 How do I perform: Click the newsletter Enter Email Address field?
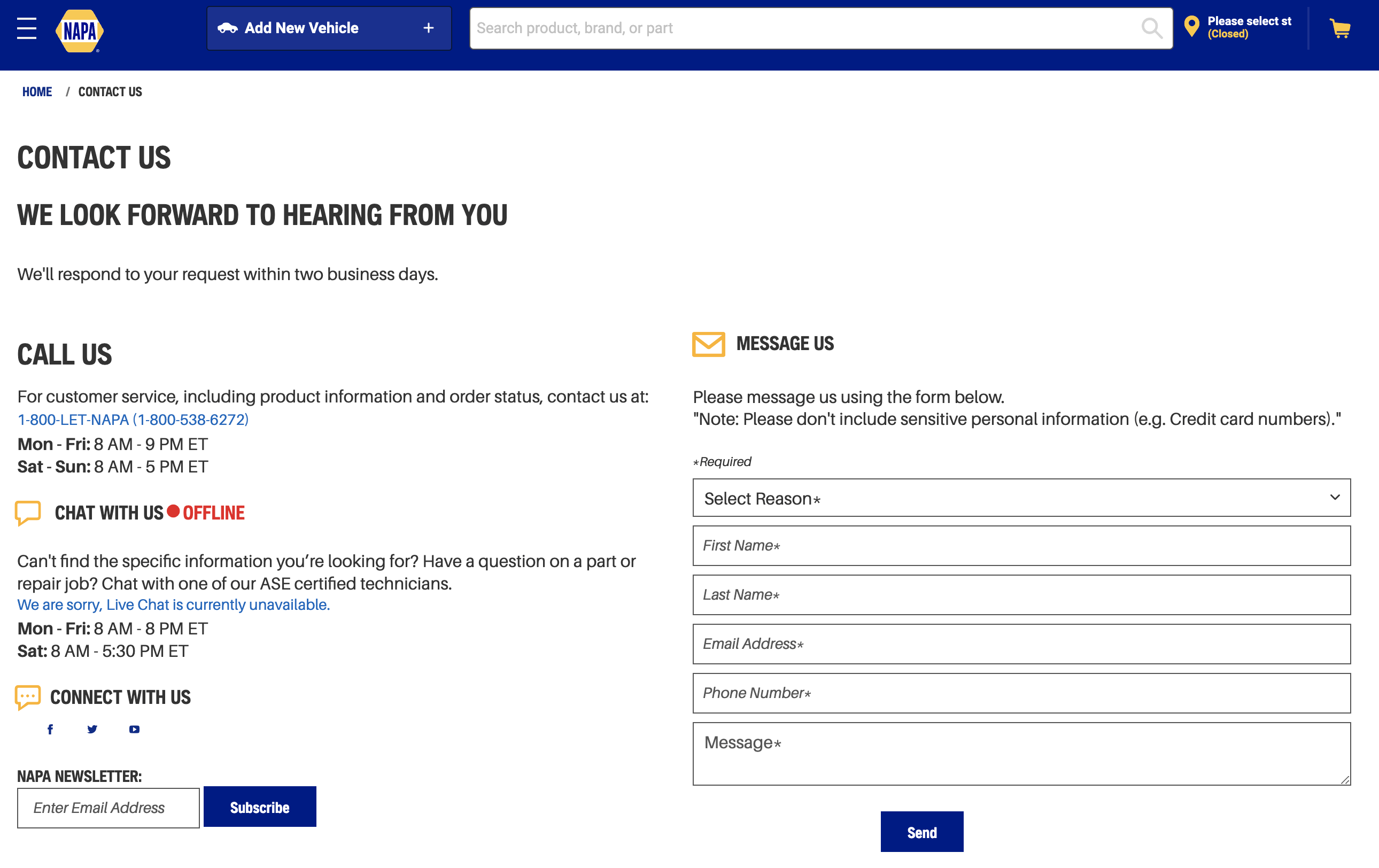tap(108, 808)
